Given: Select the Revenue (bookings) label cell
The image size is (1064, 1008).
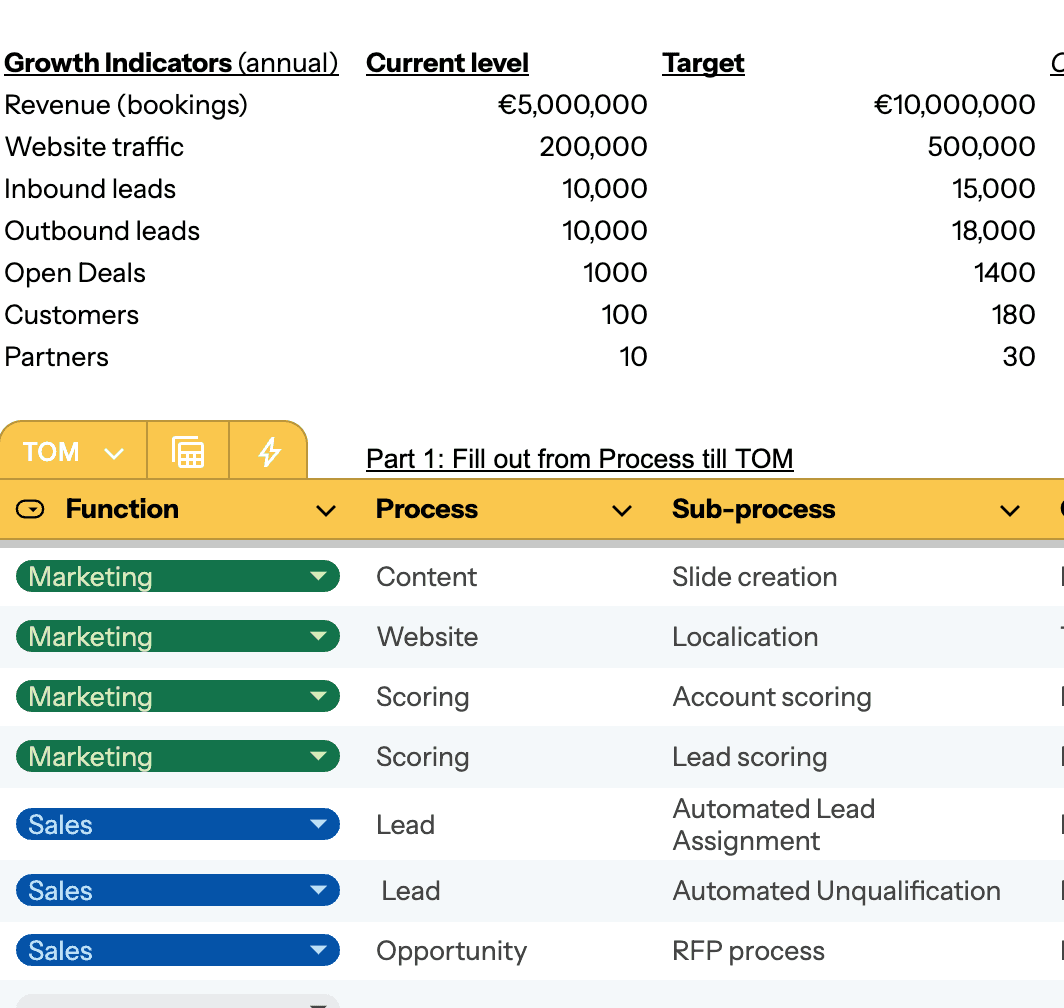Looking at the screenshot, I should coord(126,105).
